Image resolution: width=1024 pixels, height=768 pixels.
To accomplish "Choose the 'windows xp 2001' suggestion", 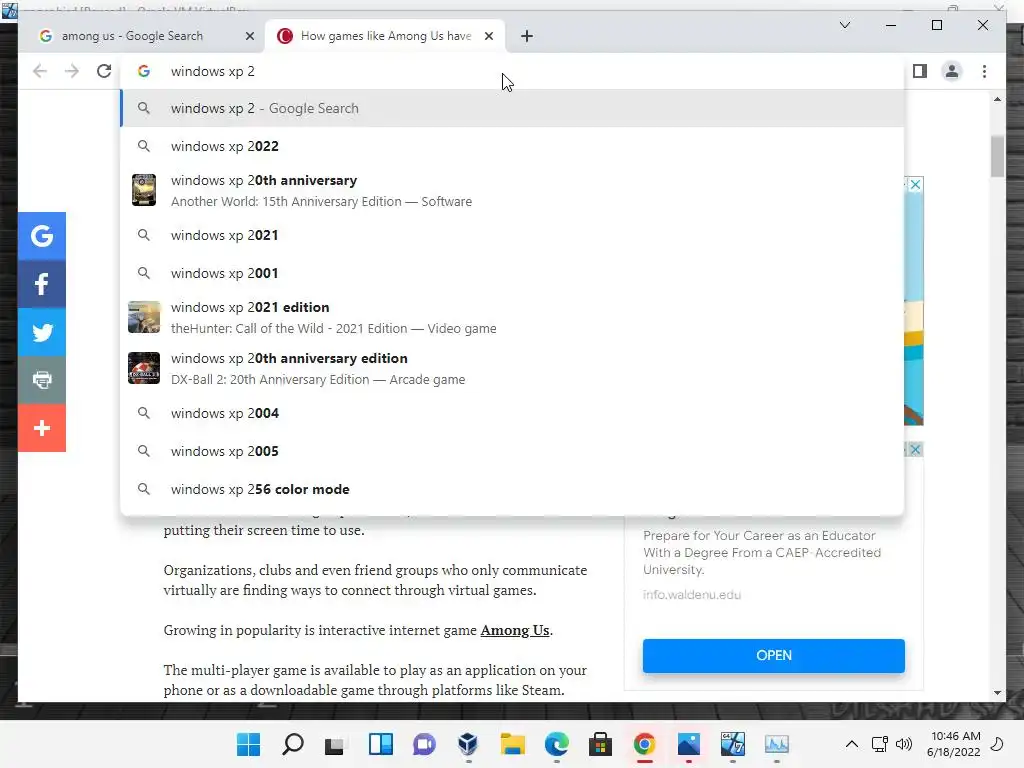I will coord(513,273).
